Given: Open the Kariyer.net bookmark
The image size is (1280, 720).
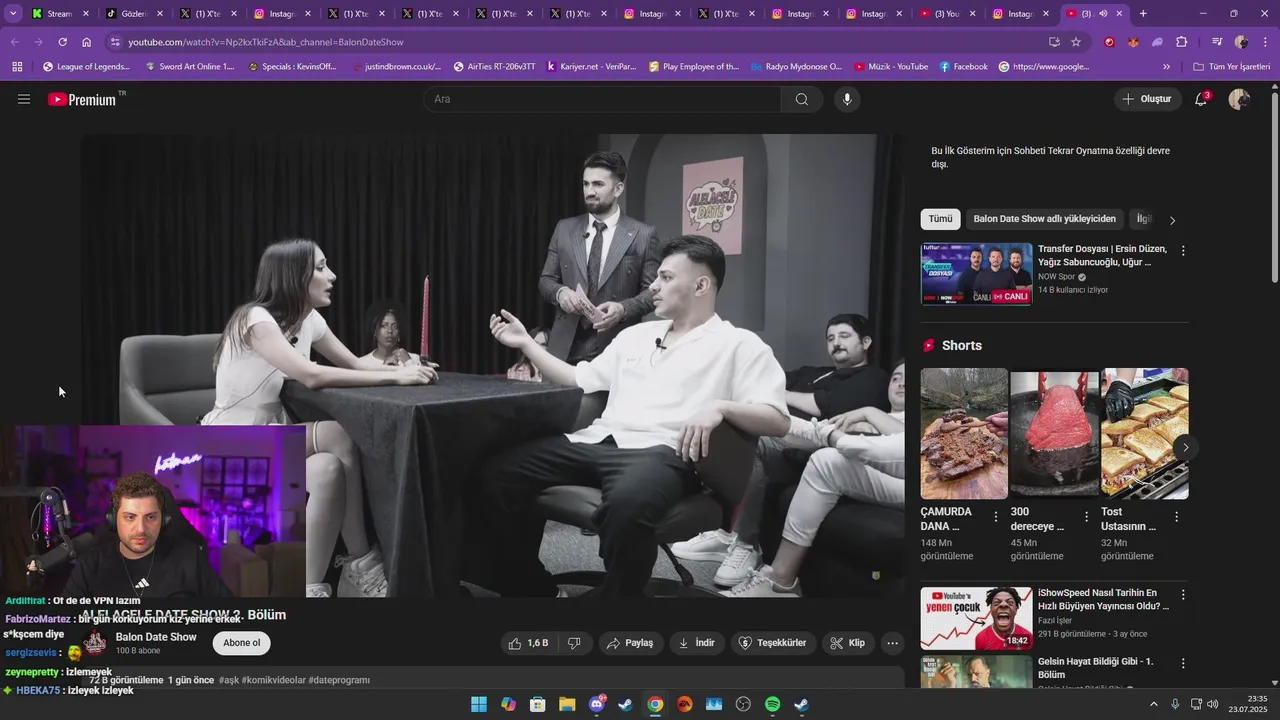Looking at the screenshot, I should coord(590,67).
